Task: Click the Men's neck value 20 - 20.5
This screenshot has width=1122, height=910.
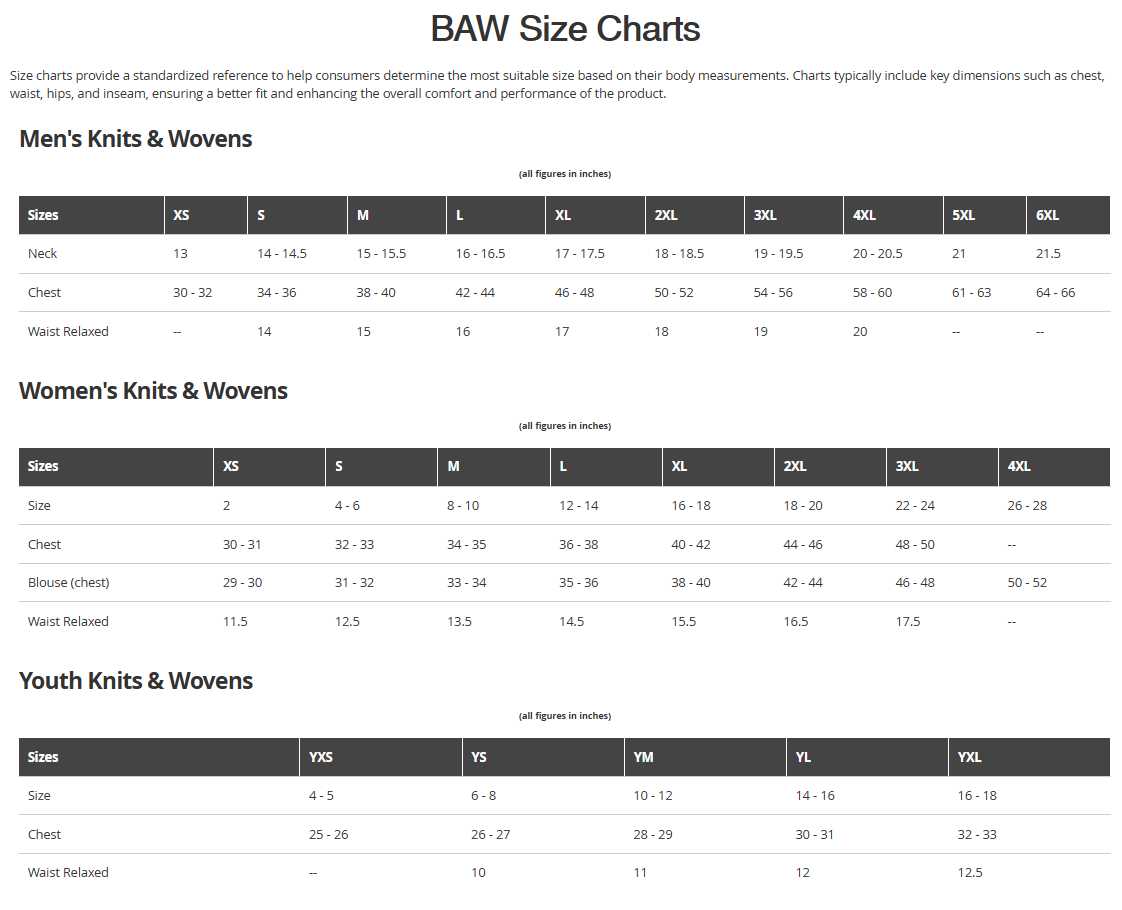Action: pos(877,254)
